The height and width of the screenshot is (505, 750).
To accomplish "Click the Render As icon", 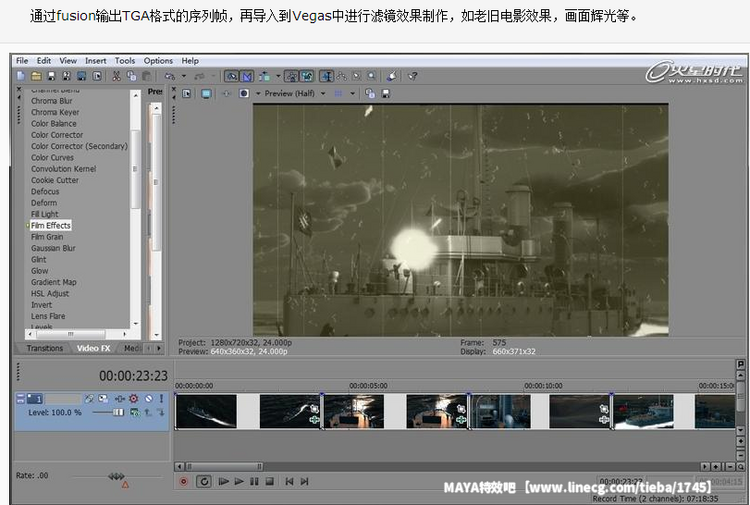I will point(82,76).
